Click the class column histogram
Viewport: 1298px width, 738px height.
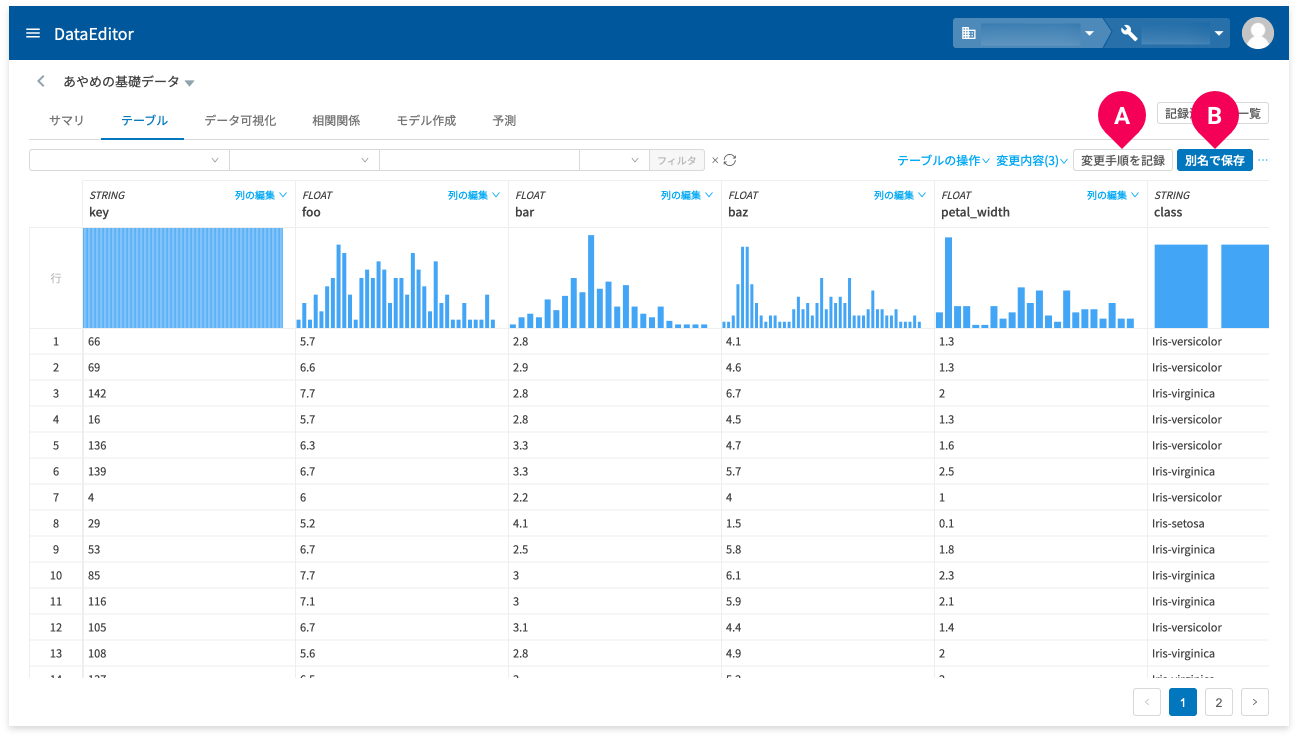point(1211,286)
